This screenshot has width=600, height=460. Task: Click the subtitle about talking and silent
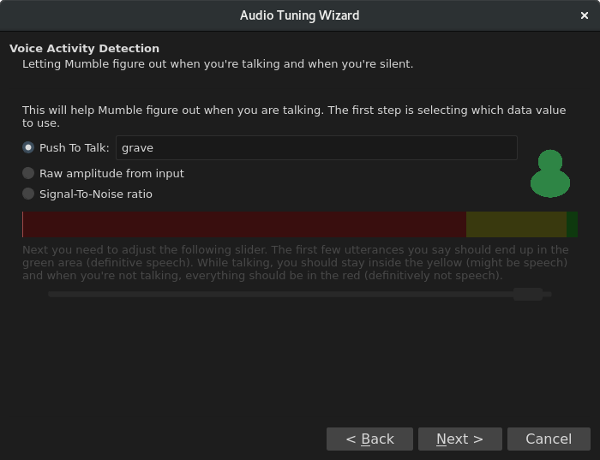point(217,64)
